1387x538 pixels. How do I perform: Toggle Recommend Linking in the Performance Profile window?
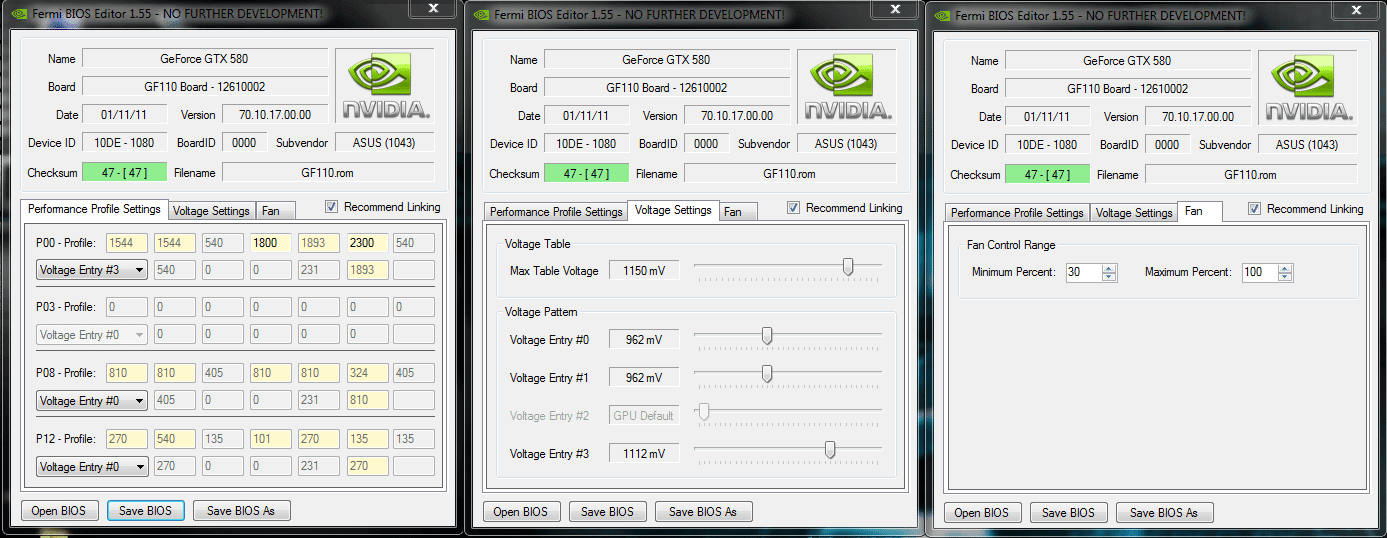[332, 207]
